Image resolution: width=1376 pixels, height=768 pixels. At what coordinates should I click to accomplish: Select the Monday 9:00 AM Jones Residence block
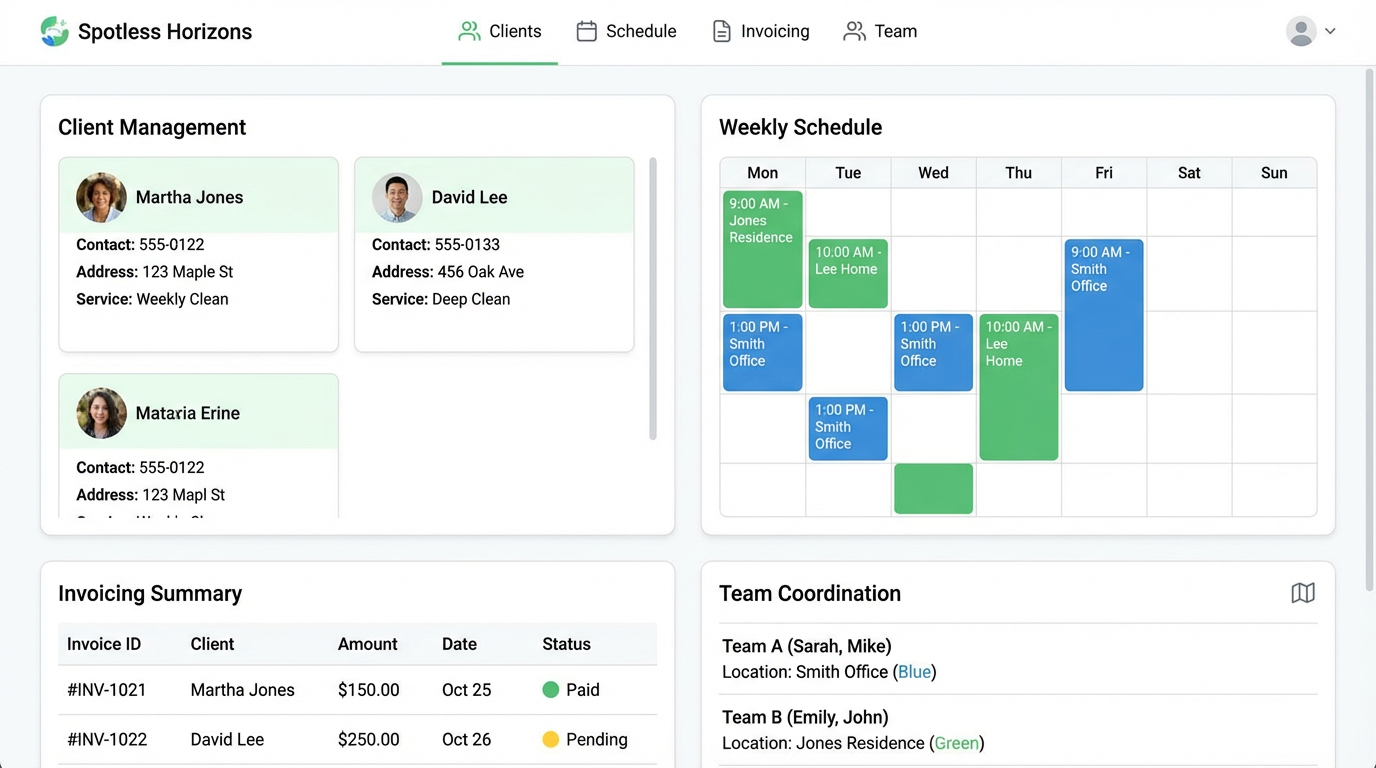(762, 248)
